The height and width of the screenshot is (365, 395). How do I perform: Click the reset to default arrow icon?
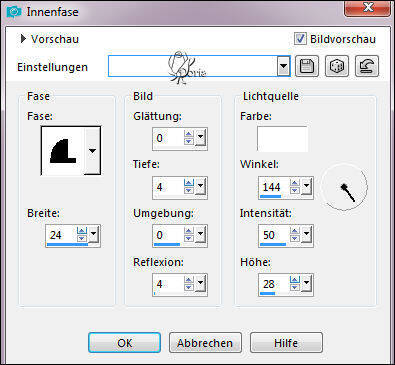pos(367,66)
